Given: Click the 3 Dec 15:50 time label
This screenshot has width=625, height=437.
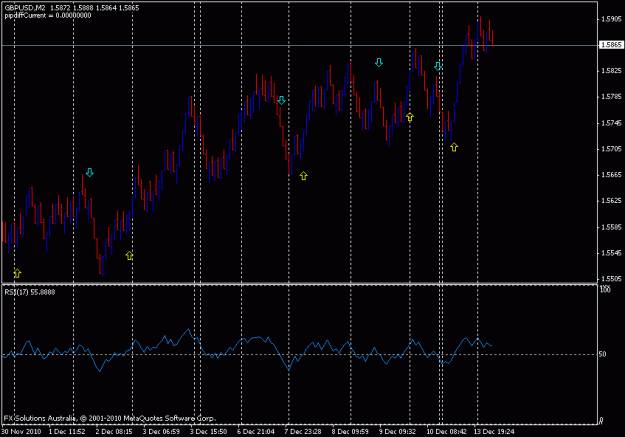Looking at the screenshot, I should 208,431.
